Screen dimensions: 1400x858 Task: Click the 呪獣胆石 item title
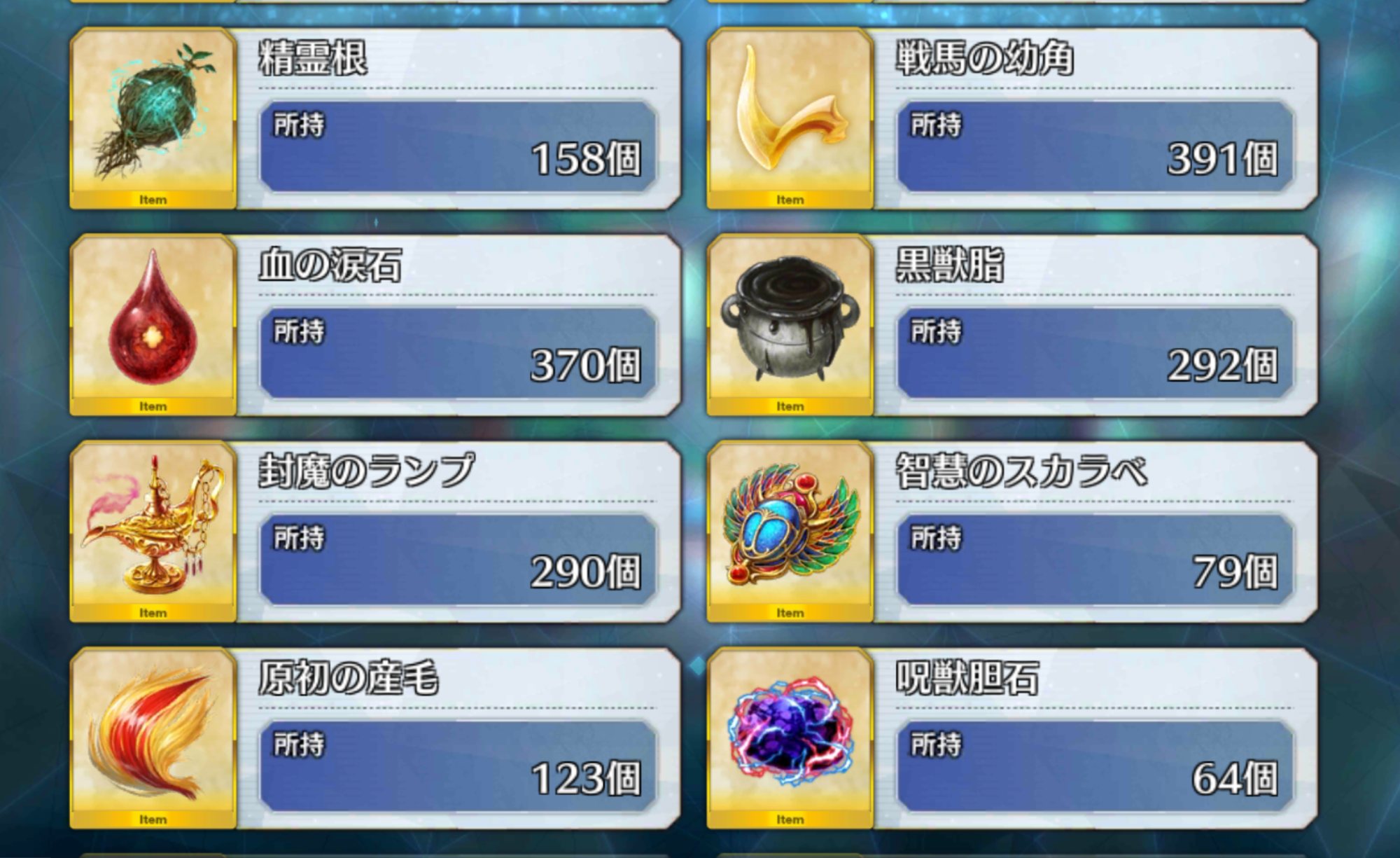point(967,677)
